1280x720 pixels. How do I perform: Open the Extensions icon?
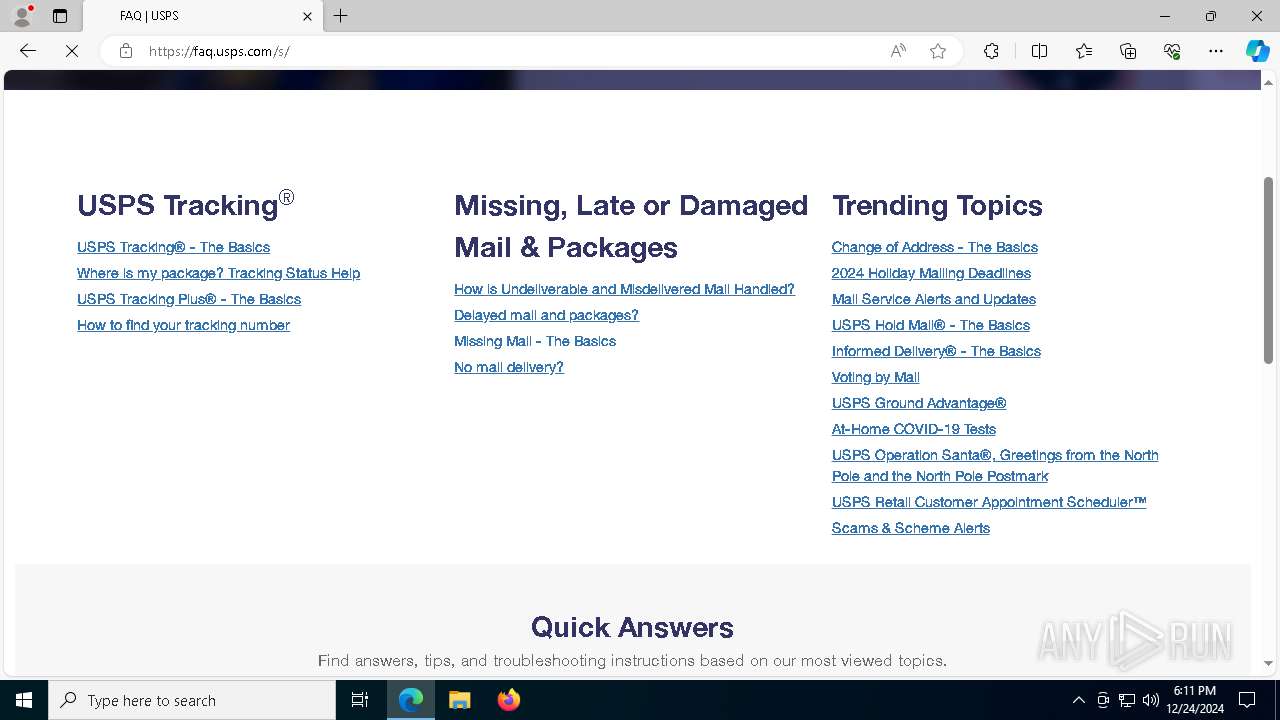pyautogui.click(x=991, y=51)
